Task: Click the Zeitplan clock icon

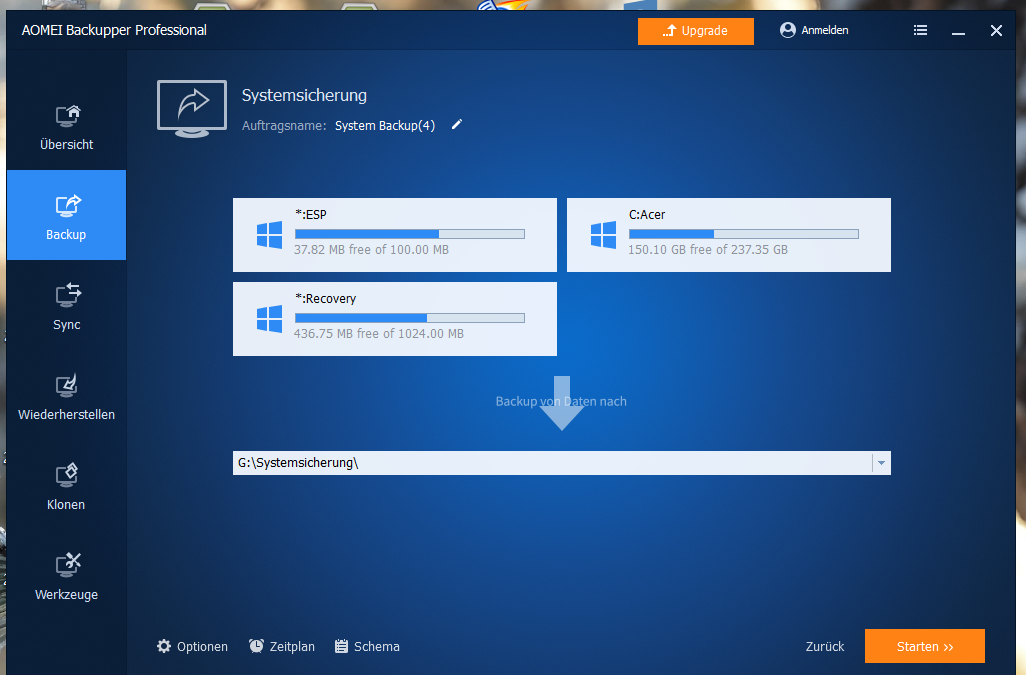Action: click(x=256, y=646)
